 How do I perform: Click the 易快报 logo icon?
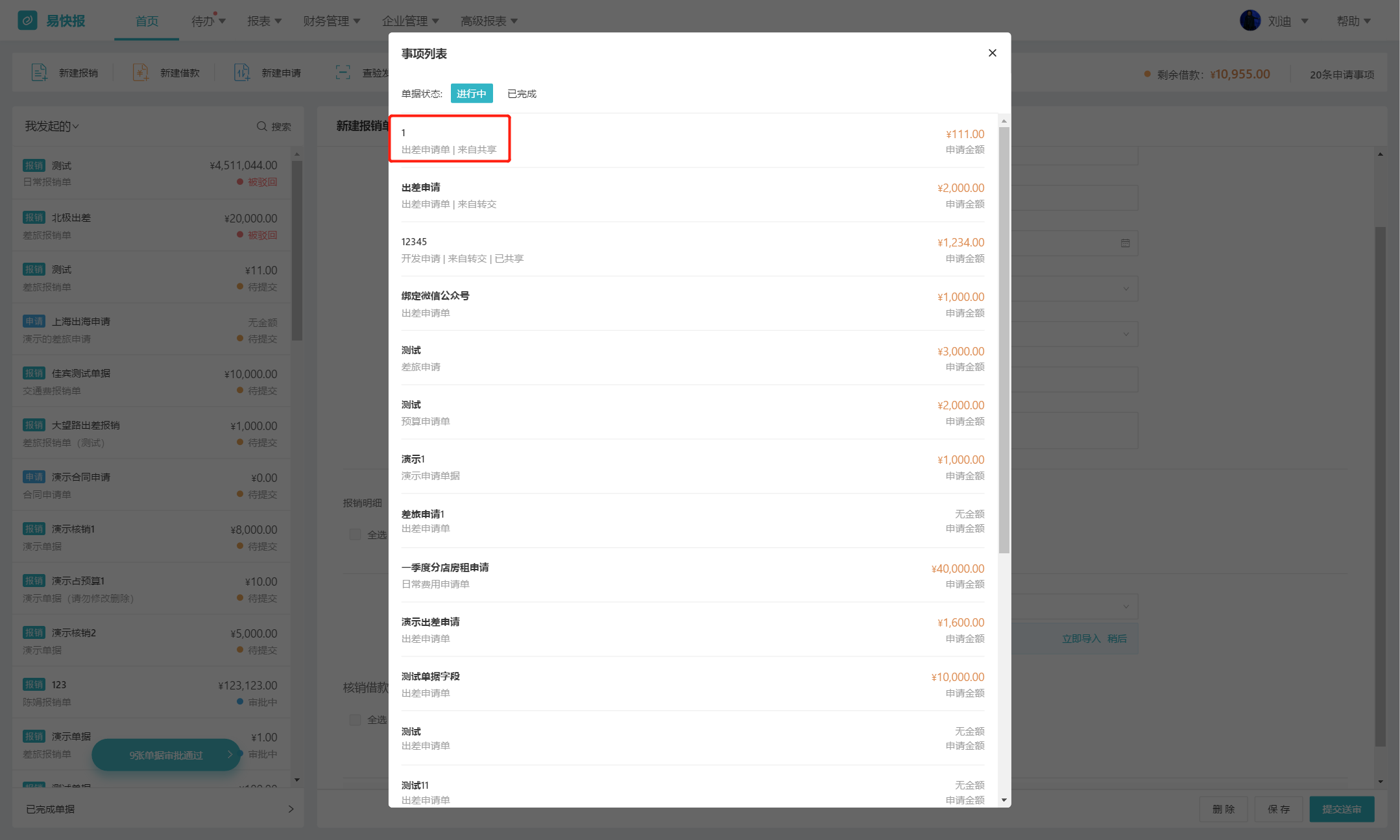pos(27,21)
